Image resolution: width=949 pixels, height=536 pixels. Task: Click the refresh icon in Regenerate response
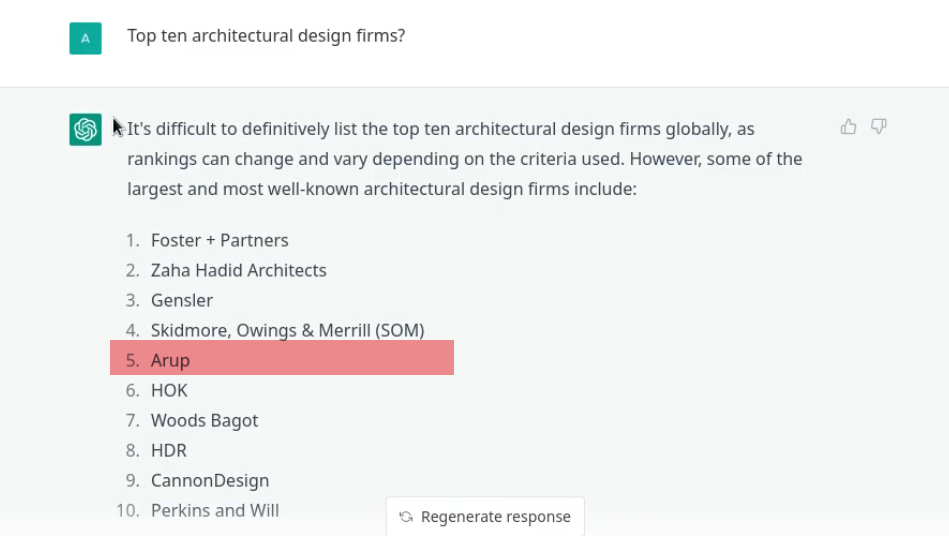406,517
